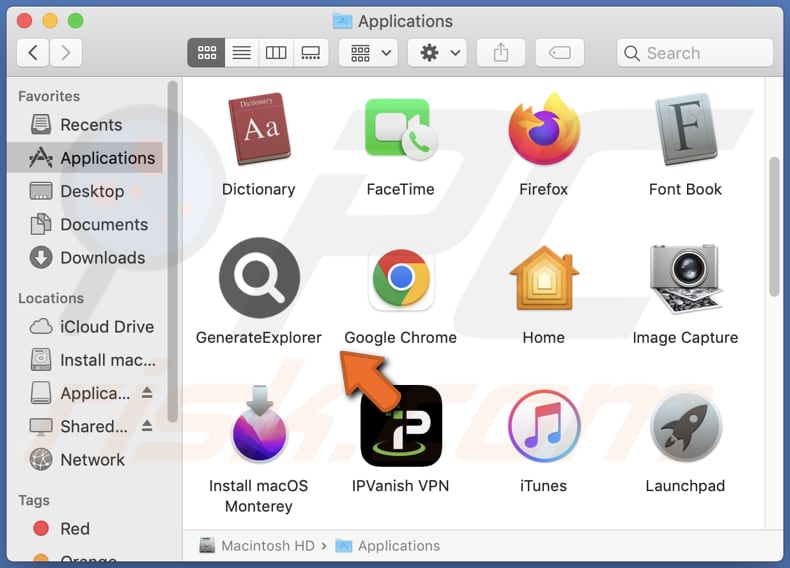Viewport: 790px width, 568px height.
Task: Select the FaceTime app icon
Action: point(401,129)
